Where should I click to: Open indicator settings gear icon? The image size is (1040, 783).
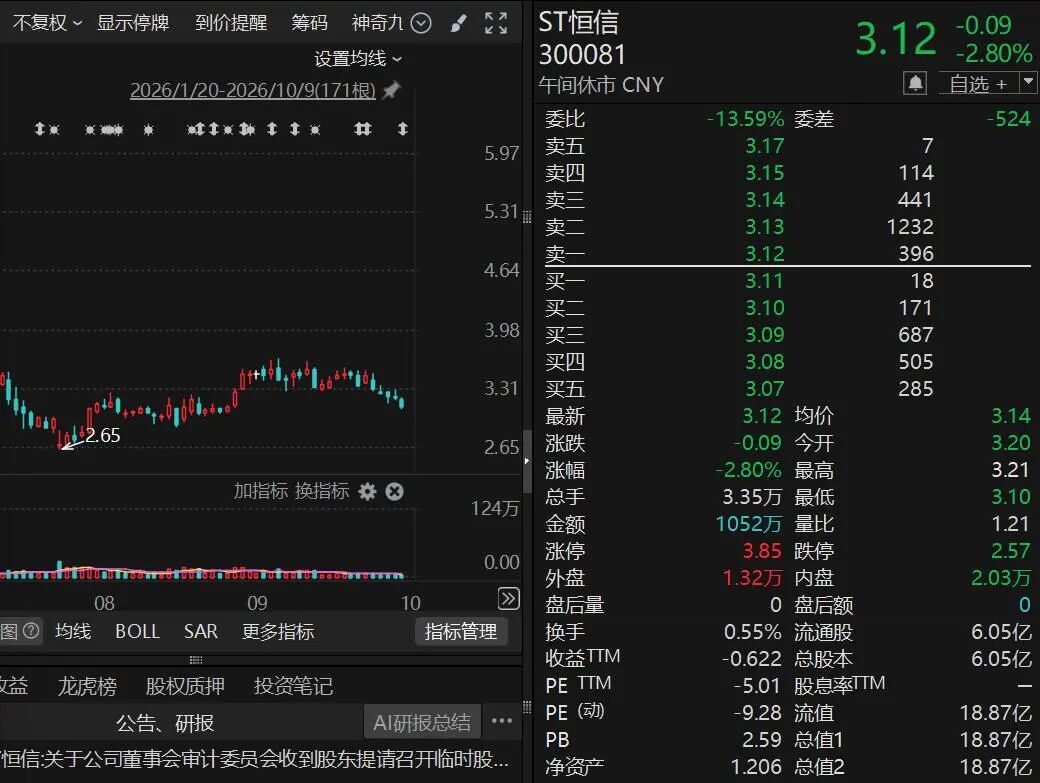tap(367, 491)
